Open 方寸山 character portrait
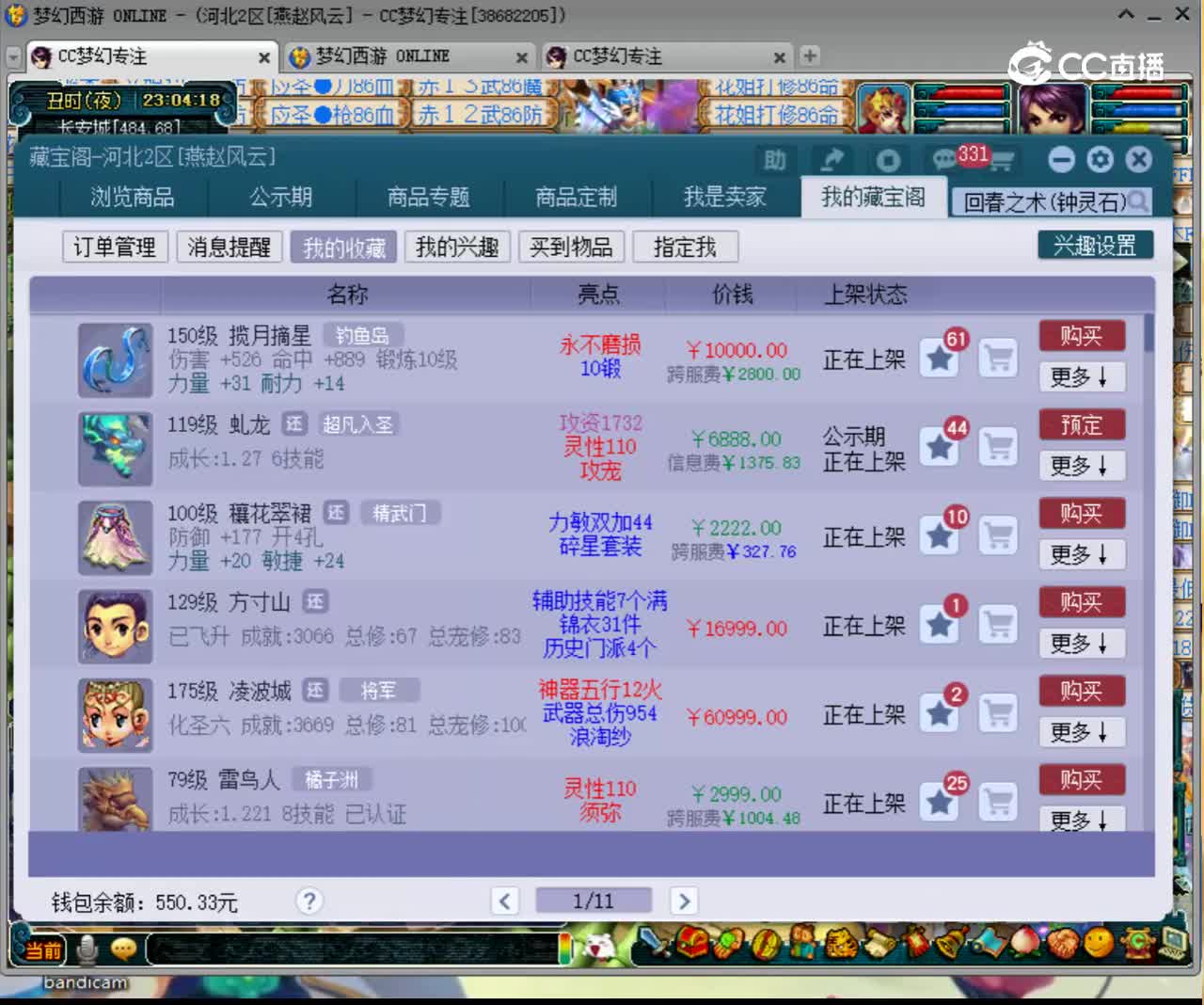This screenshot has height=1005, width=1204. (x=115, y=626)
